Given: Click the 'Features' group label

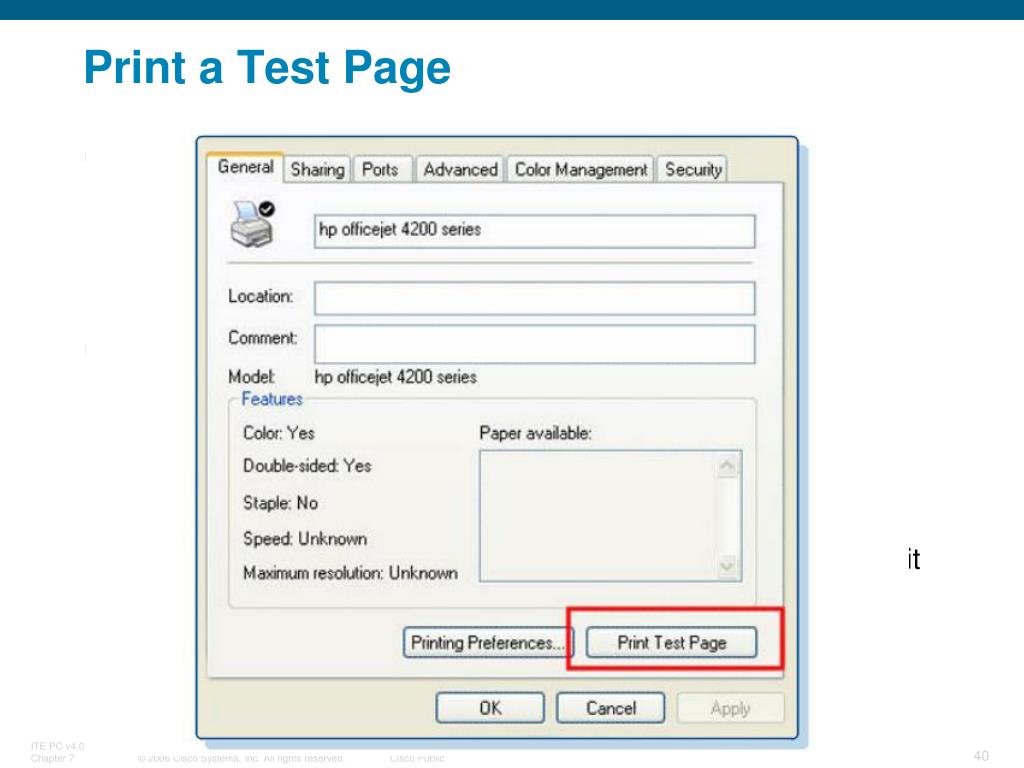Looking at the screenshot, I should [x=272, y=399].
